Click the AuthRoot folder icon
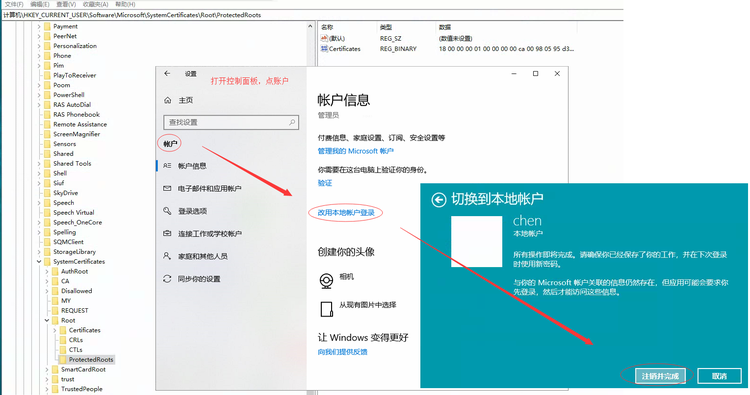The width and height of the screenshot is (750, 395). point(55,271)
